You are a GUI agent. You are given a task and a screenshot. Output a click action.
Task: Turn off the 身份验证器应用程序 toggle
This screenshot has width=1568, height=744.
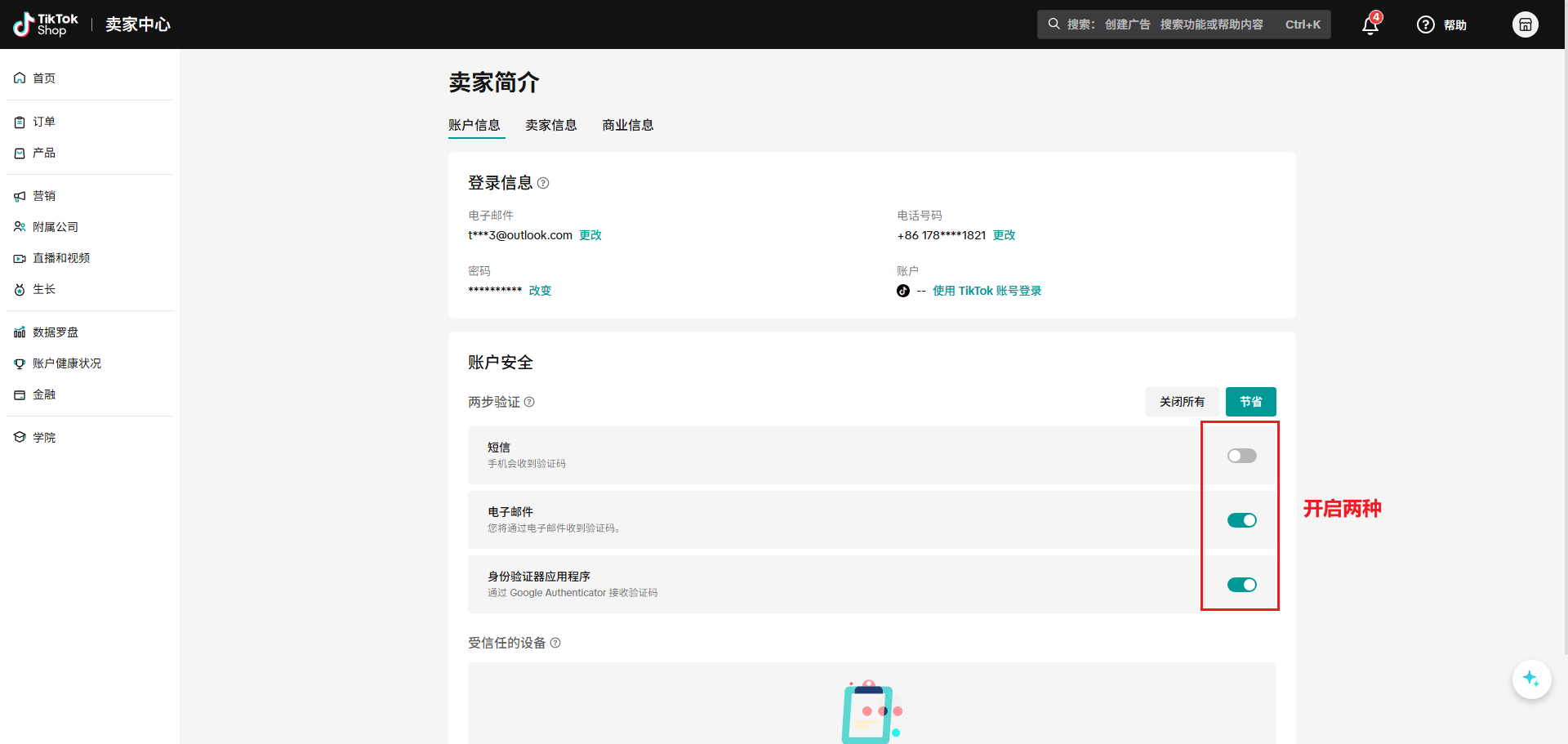click(x=1241, y=585)
